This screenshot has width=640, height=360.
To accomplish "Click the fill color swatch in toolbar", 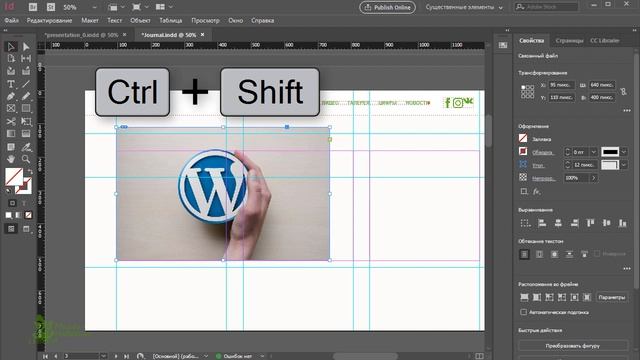I will [x=14, y=177].
